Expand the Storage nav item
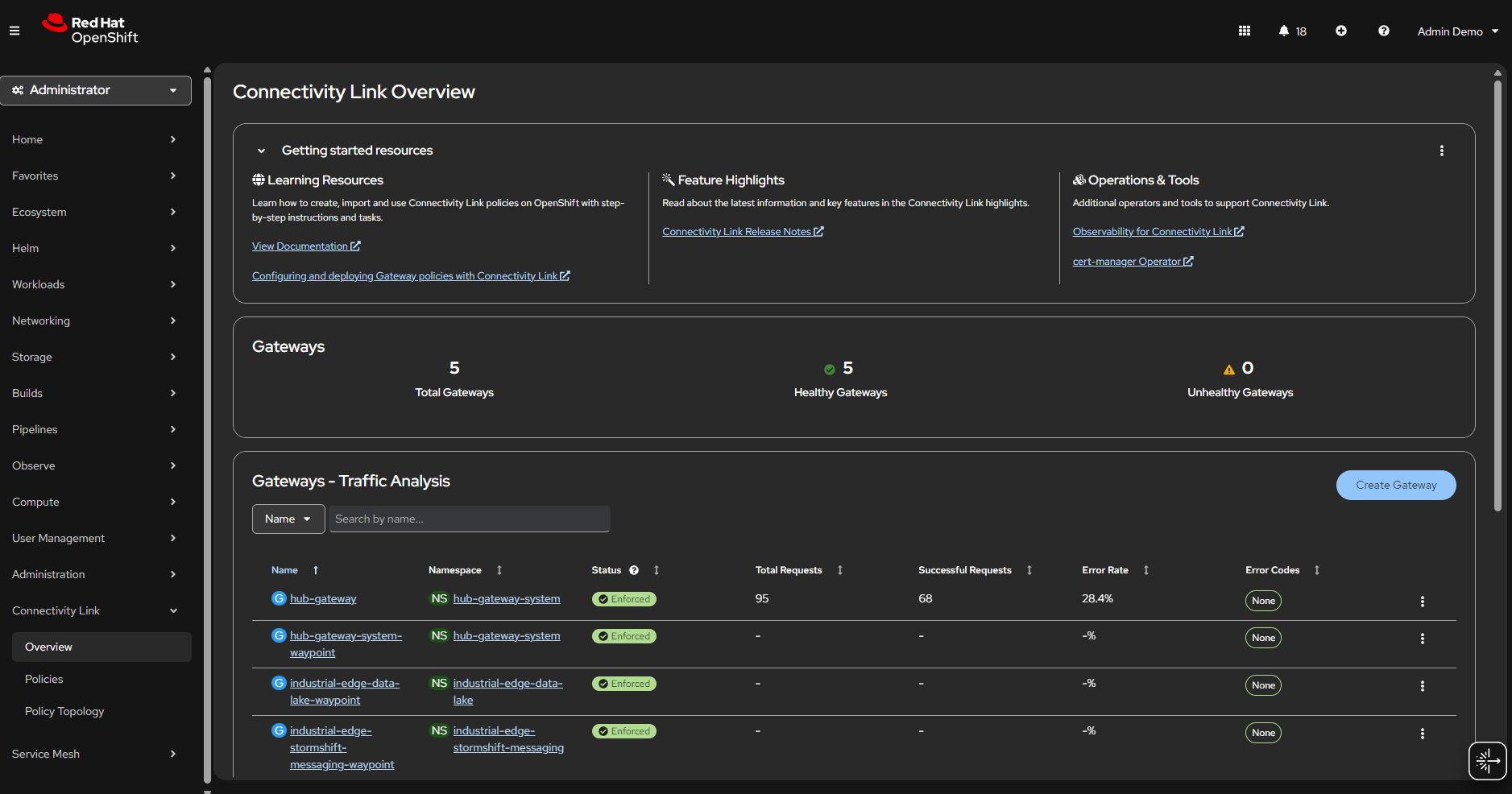This screenshot has height=794, width=1512. (96, 357)
